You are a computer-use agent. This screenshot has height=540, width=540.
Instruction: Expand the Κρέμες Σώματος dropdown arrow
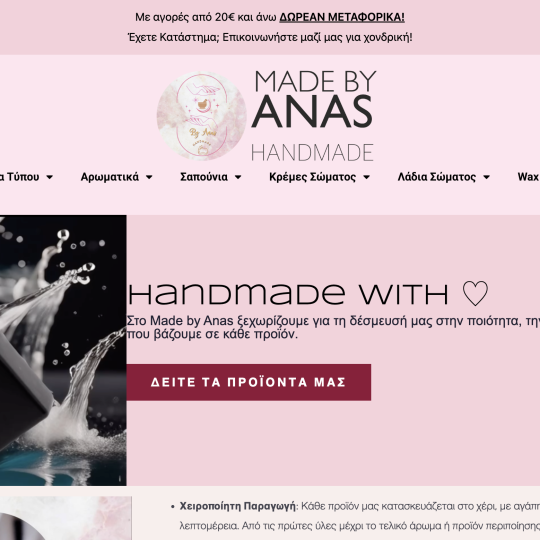pyautogui.click(x=366, y=177)
